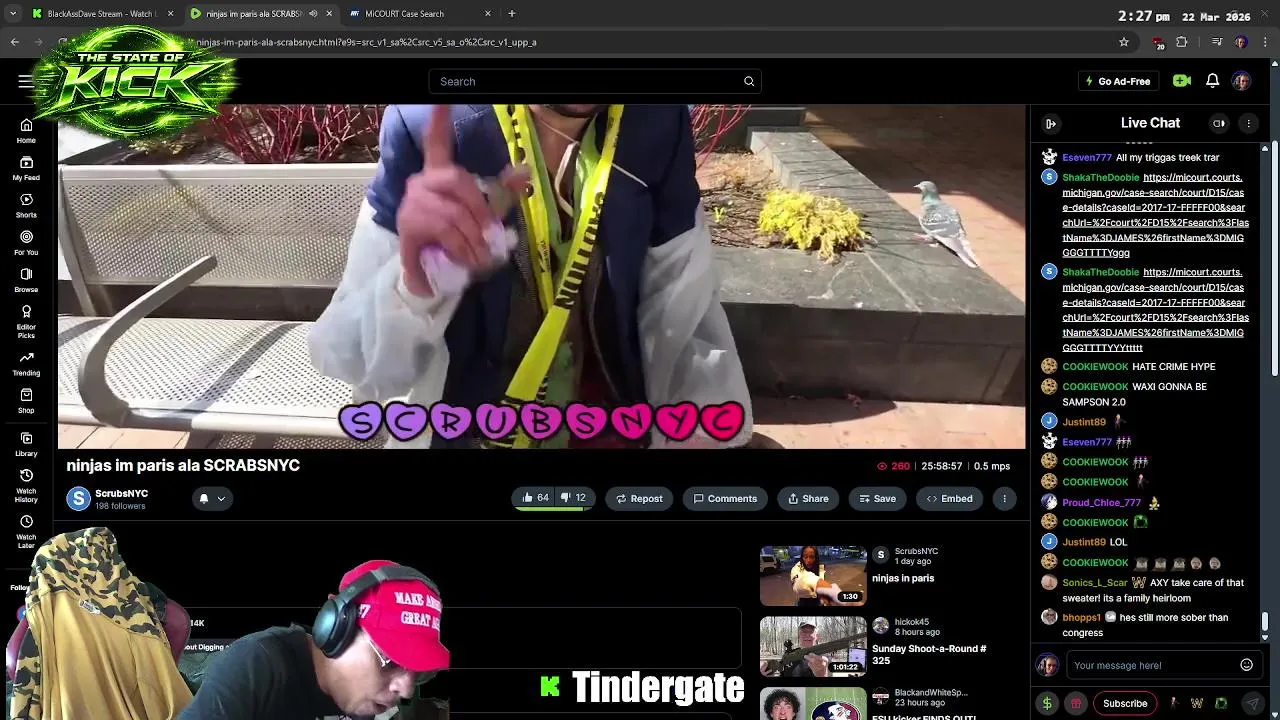Send the chat message arrow icon
The width and height of the screenshot is (1280, 720).
coord(1253,703)
